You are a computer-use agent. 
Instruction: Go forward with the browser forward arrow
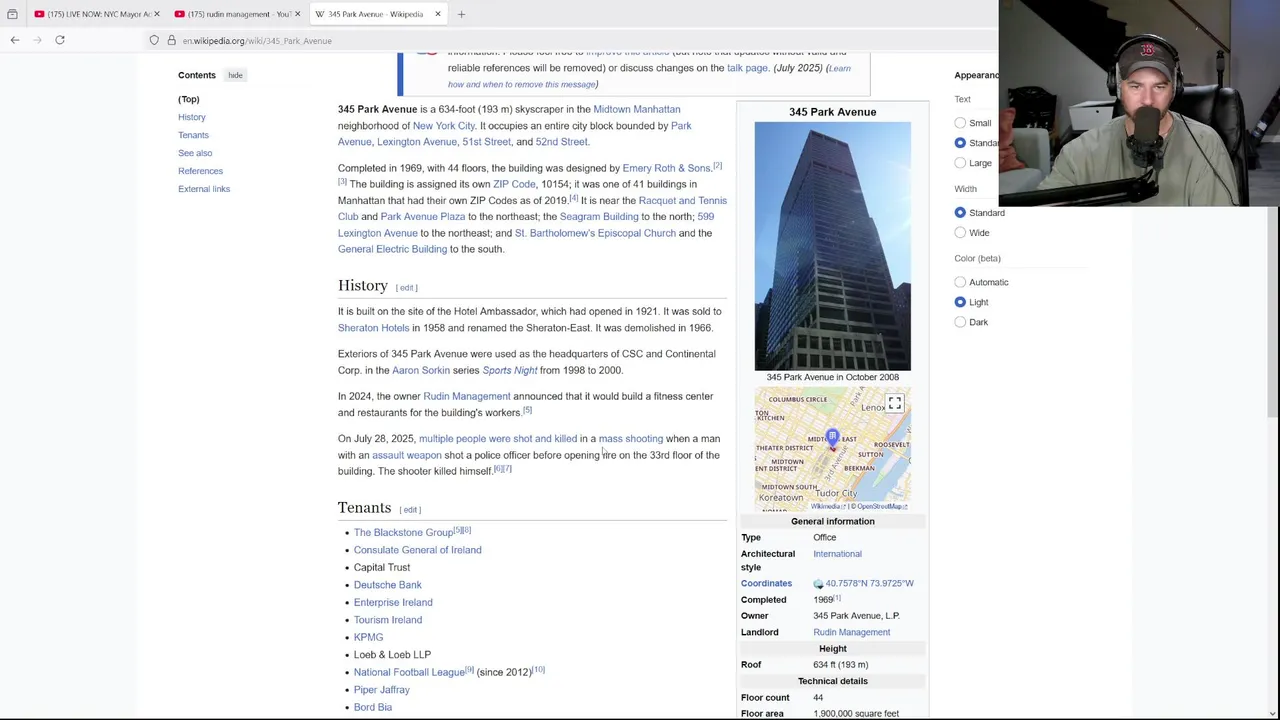tap(37, 40)
